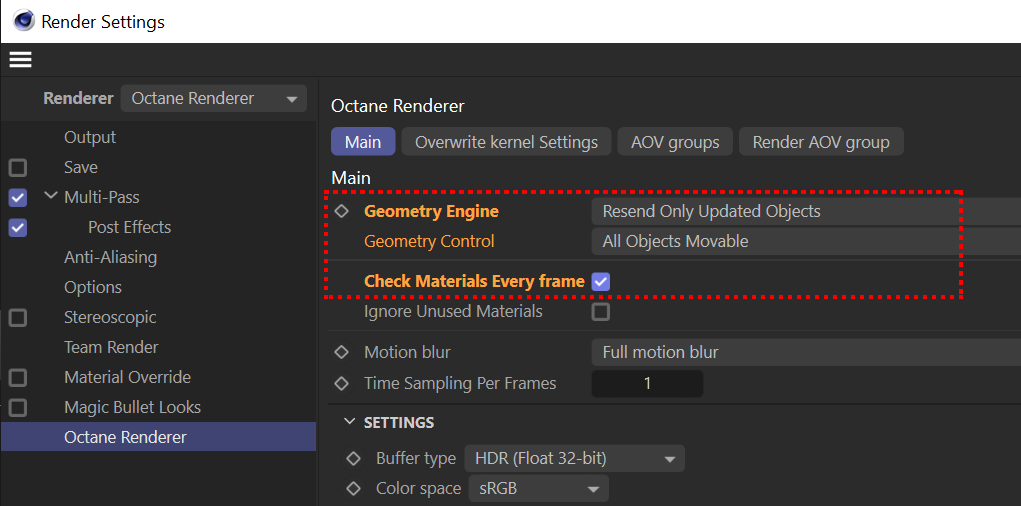The image size is (1021, 506).
Task: Select Stereoscopic in the settings list
Action: click(110, 317)
